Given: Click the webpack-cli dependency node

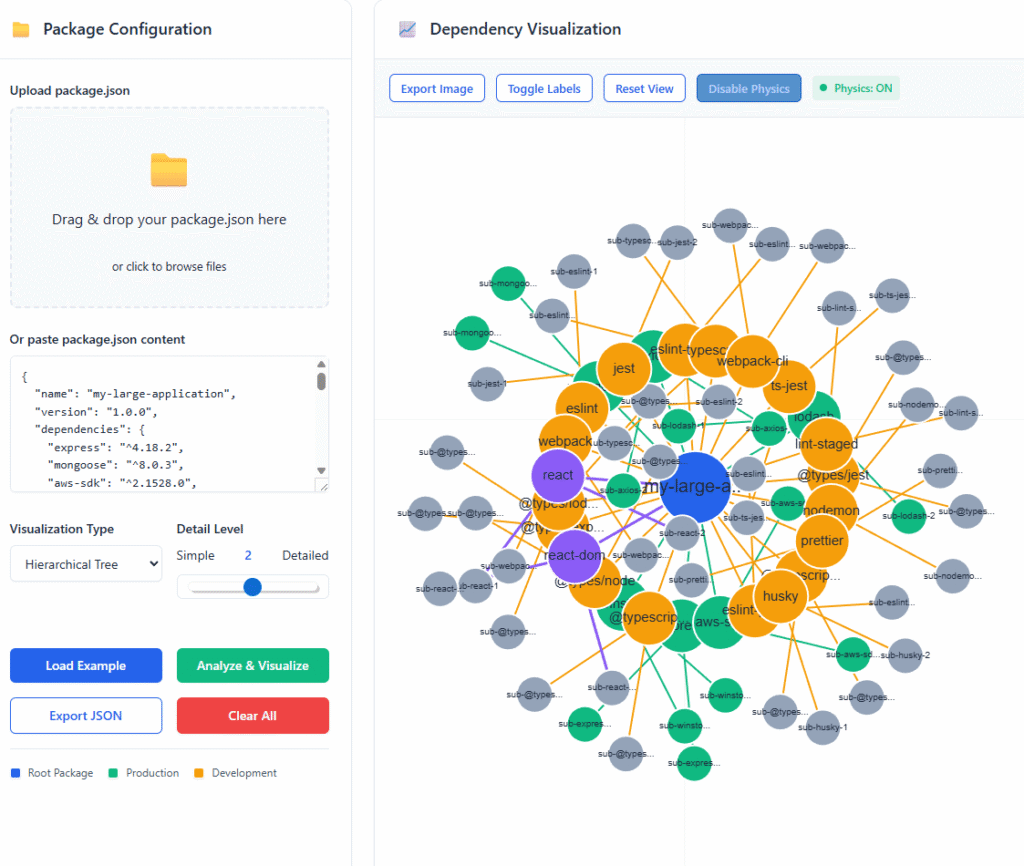Looking at the screenshot, I should (752, 361).
